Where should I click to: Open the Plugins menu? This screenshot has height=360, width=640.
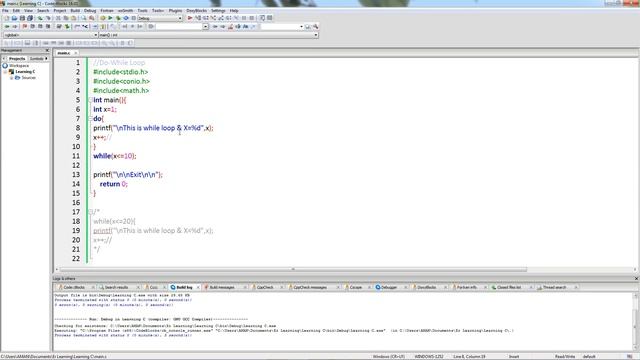coord(175,11)
